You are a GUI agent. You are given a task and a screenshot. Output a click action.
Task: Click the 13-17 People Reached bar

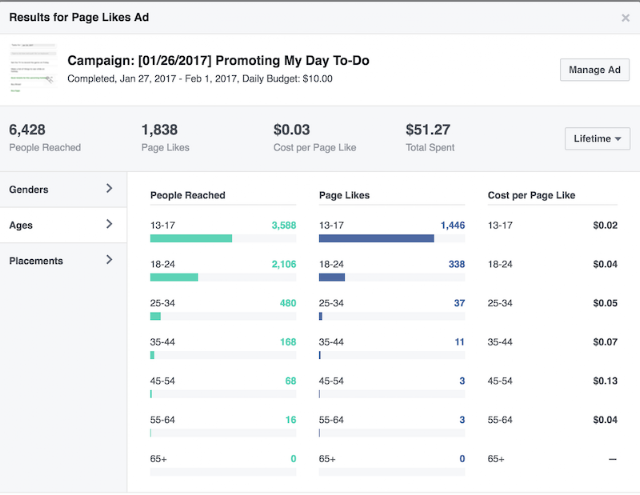coord(191,238)
